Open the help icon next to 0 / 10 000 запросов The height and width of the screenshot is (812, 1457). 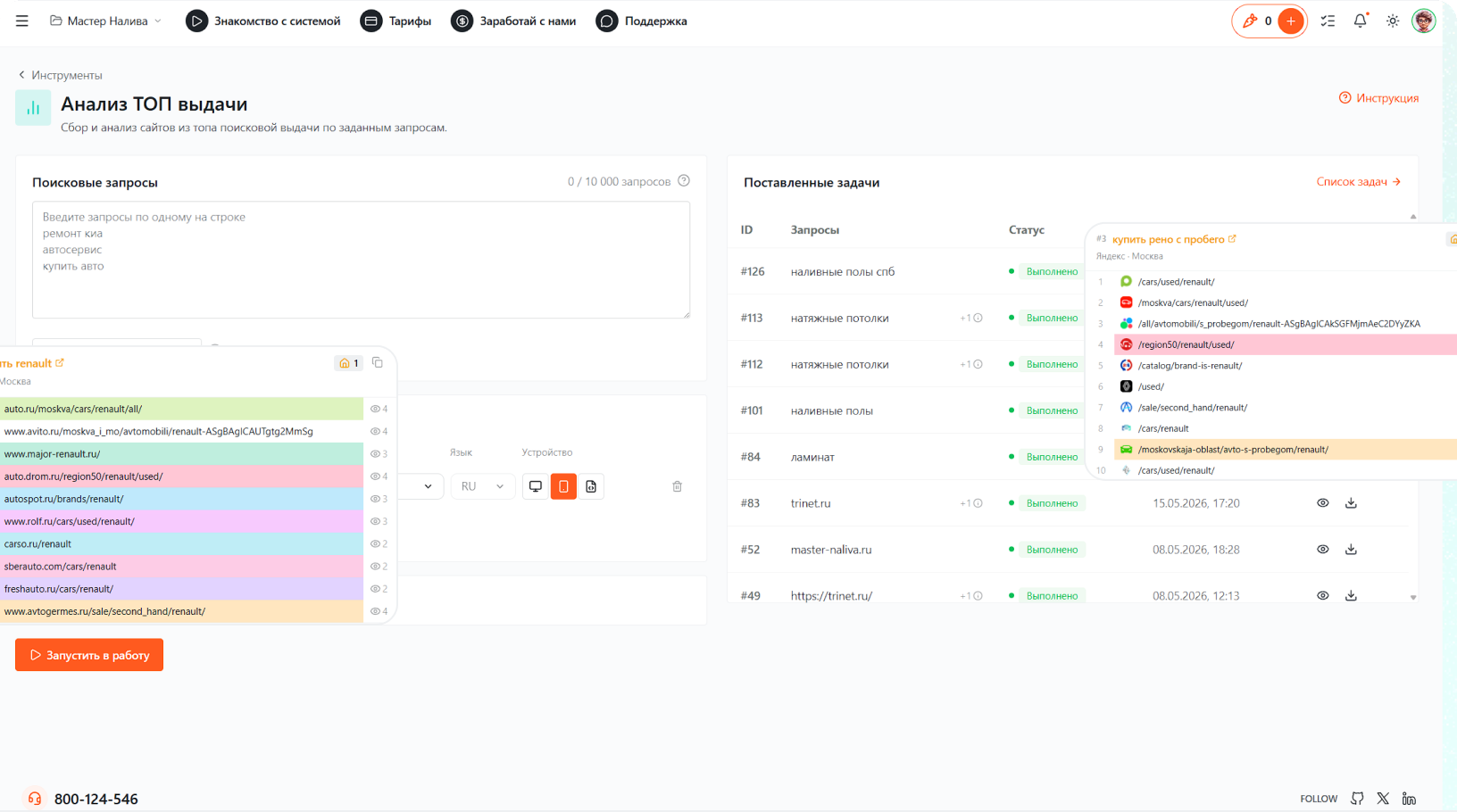pyautogui.click(x=684, y=181)
